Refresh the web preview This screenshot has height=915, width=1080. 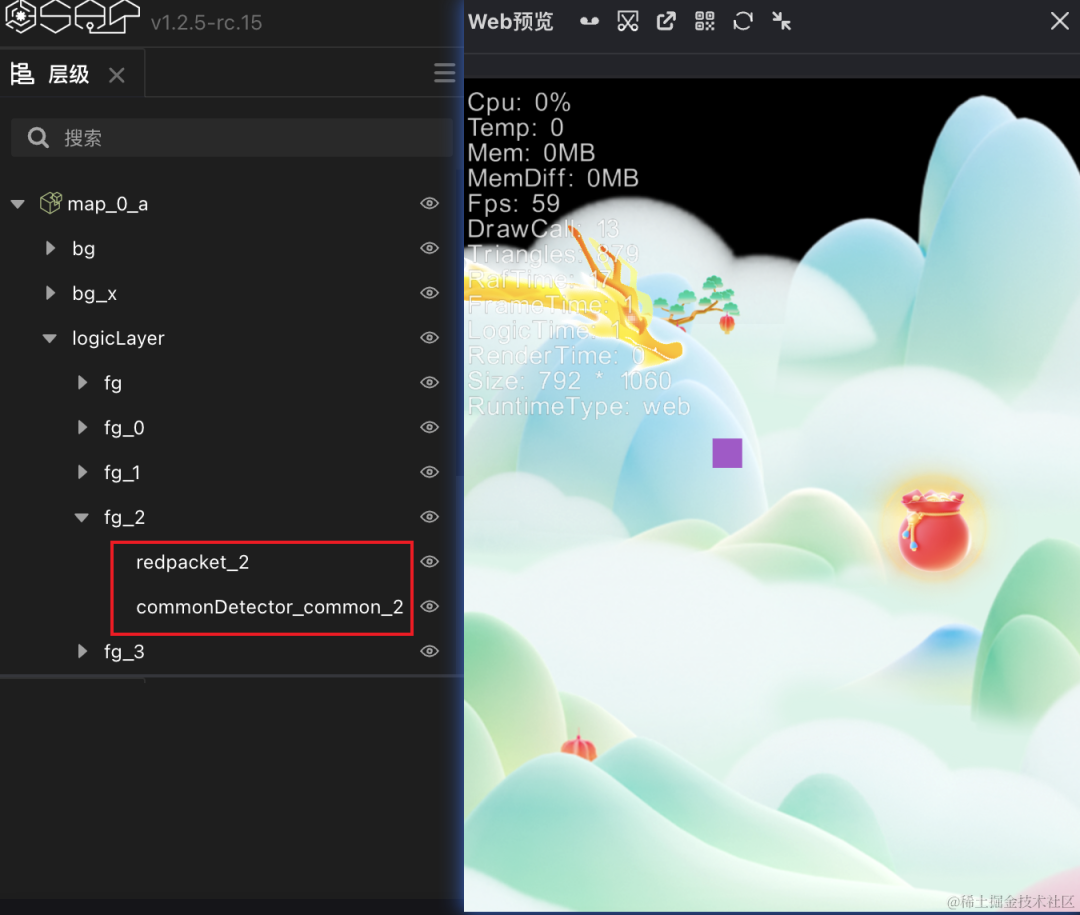click(742, 21)
